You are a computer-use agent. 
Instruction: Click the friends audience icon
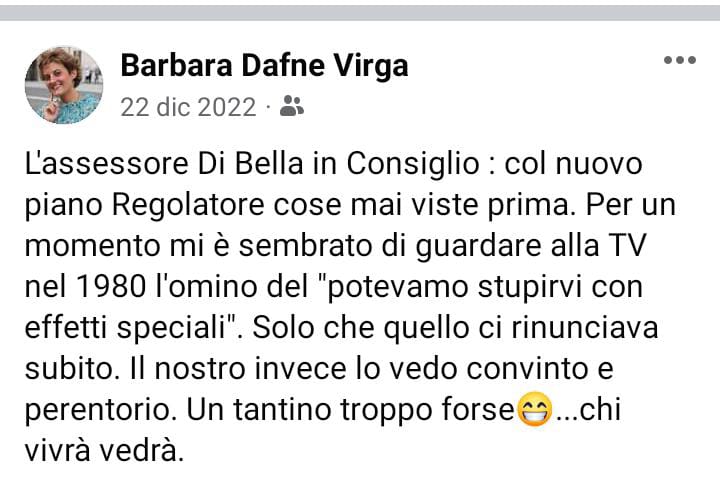pyautogui.click(x=292, y=106)
